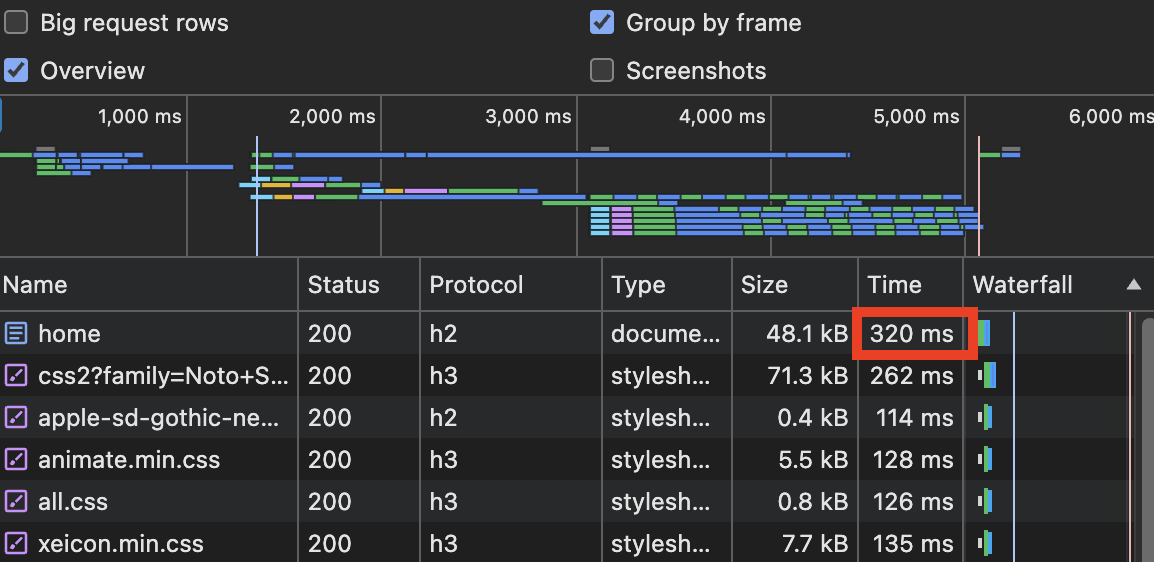This screenshot has width=1154, height=562.
Task: Select the home request row
Action: click(570, 334)
